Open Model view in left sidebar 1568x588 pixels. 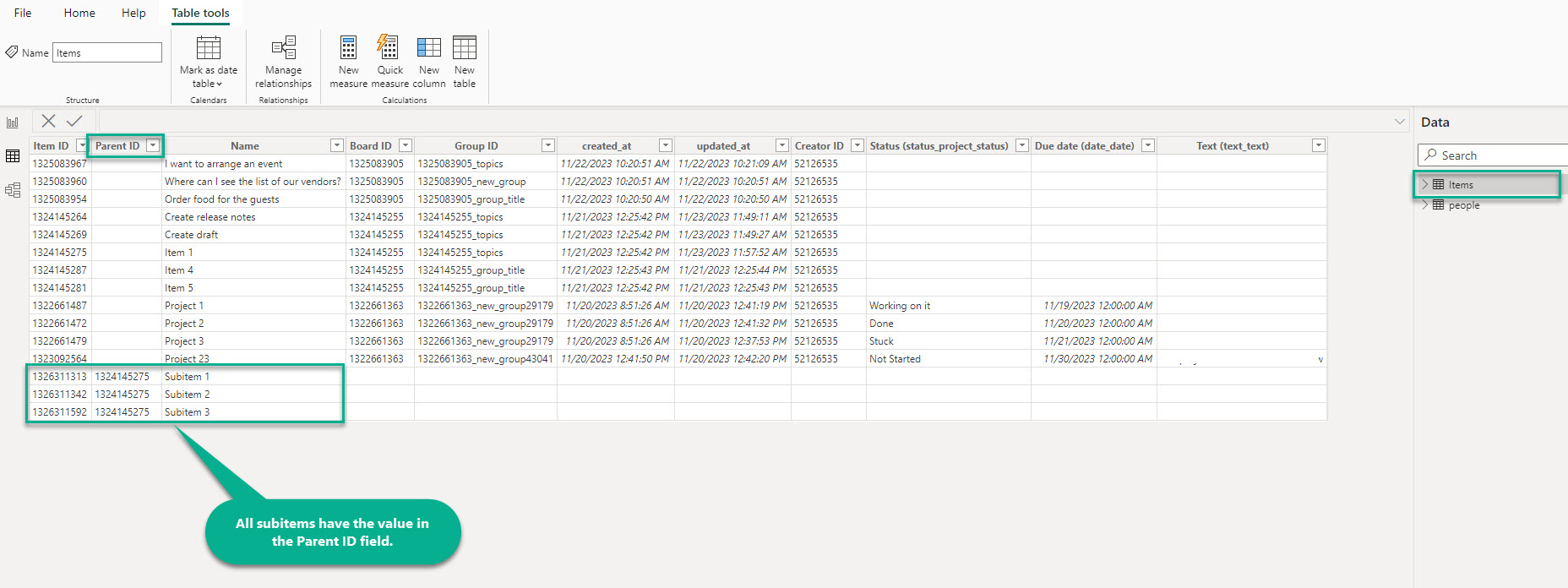click(13, 190)
